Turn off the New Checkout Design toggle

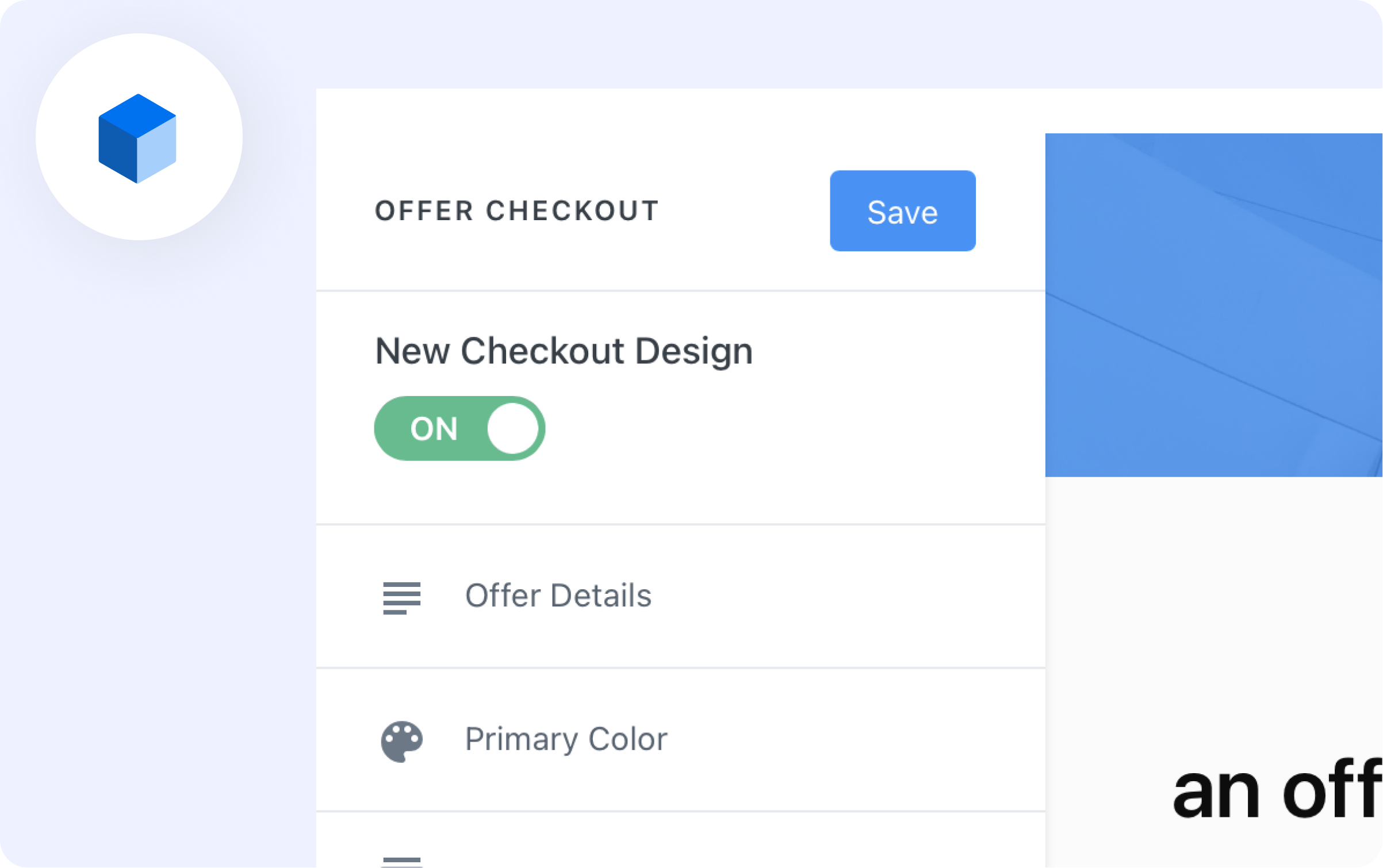click(460, 429)
